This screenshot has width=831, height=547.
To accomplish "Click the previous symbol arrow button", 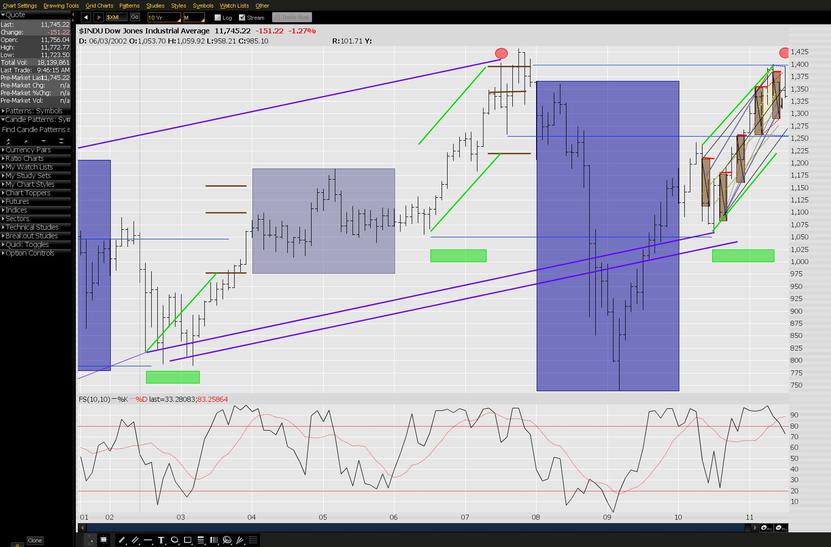I will (x=86, y=17).
